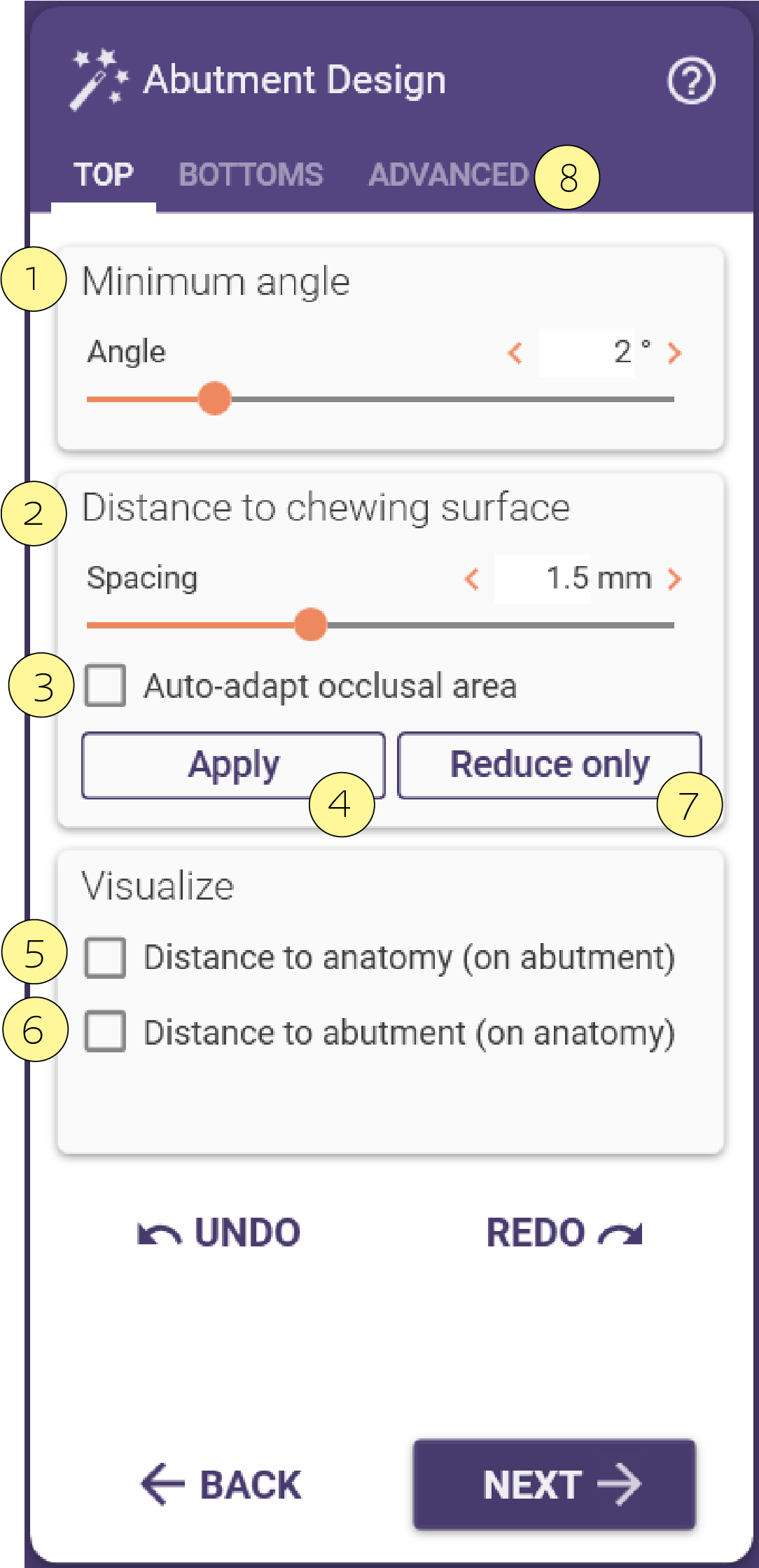Decrease Angle with left chevron
Viewport: 759px width, 1568px height.
coord(515,352)
